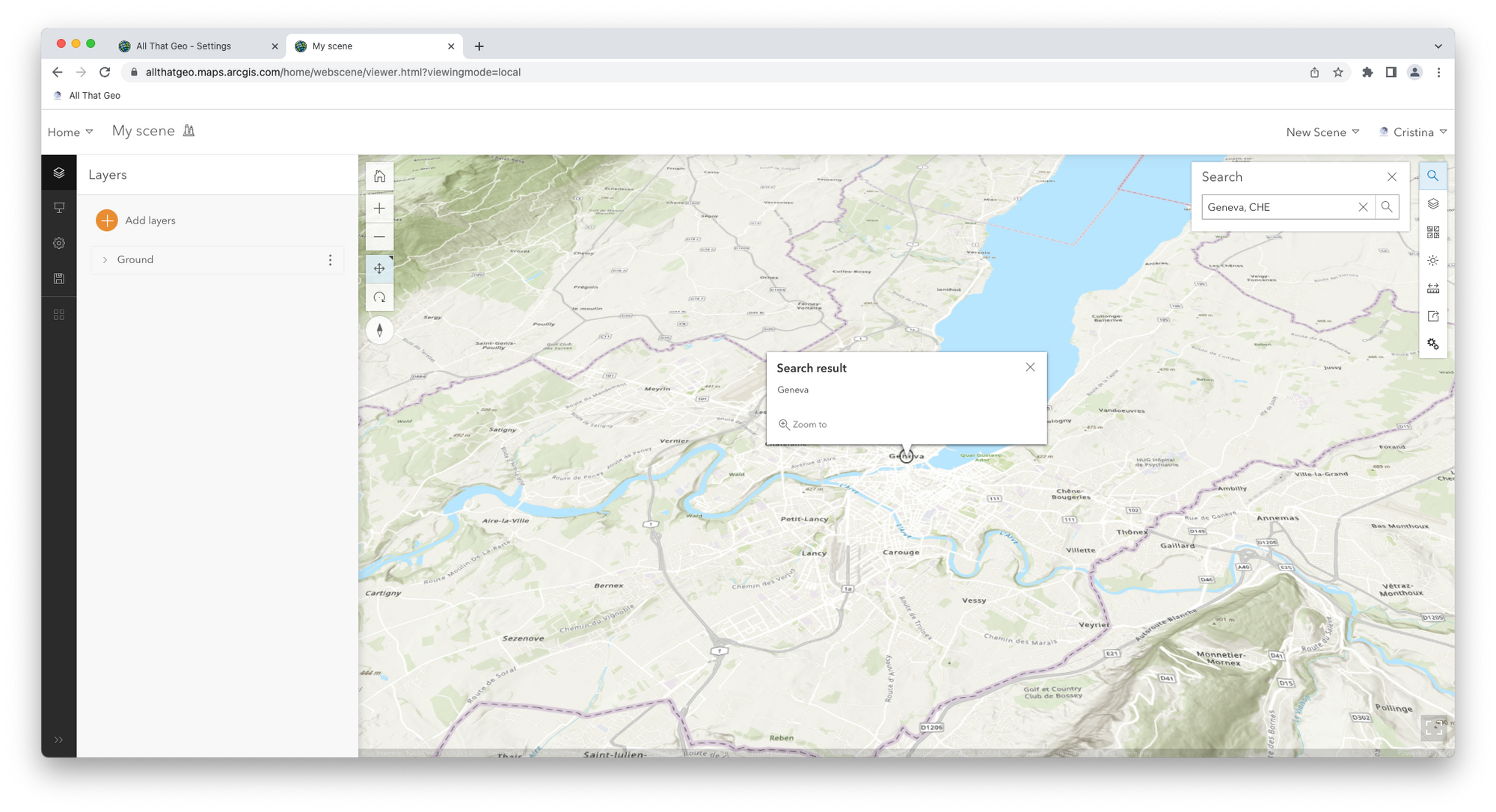Screen dimensions: 1496x812
Task: Open Ground layer options three-dot menu
Action: [330, 259]
